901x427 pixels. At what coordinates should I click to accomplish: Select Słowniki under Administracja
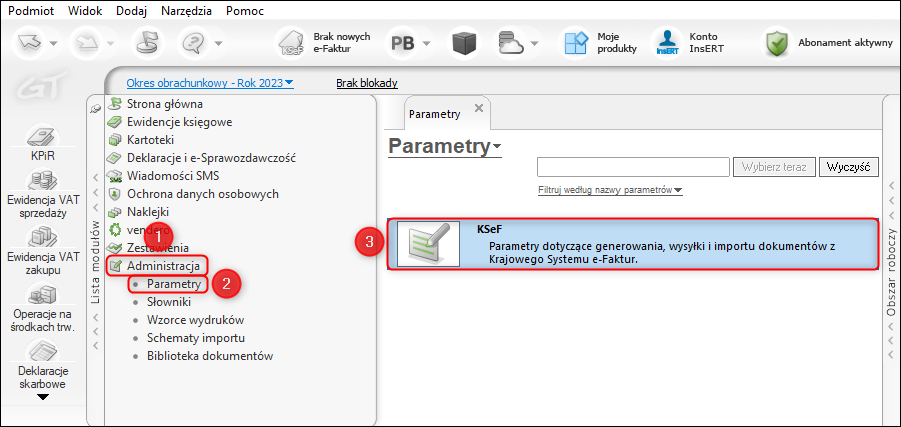(168, 302)
